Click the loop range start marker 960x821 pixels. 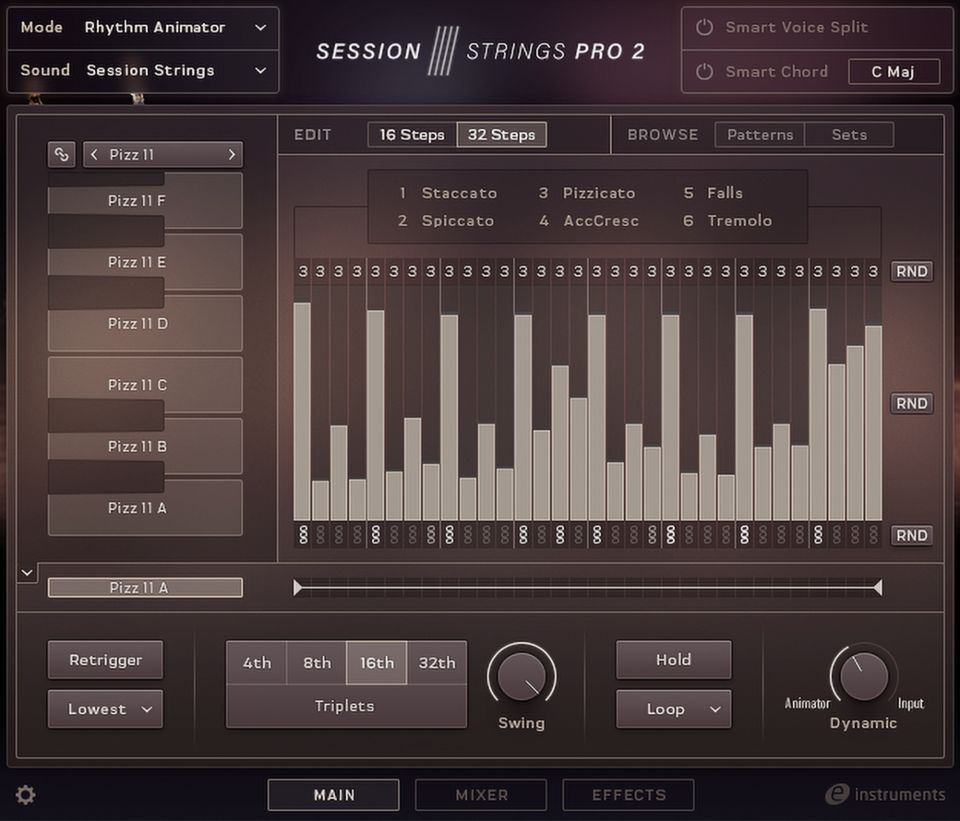298,588
